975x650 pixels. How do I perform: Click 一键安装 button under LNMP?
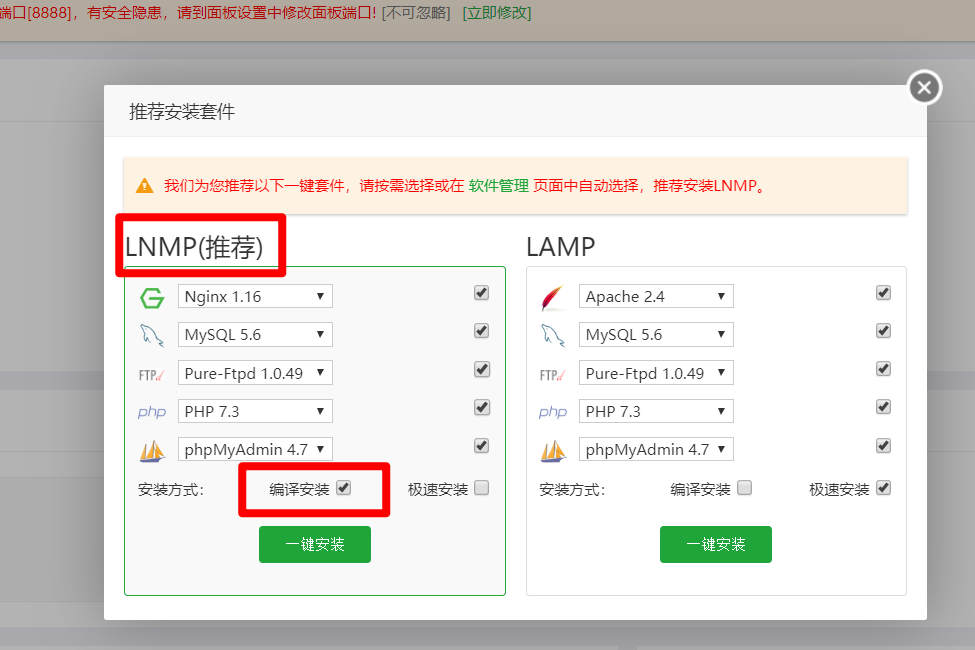coord(315,544)
